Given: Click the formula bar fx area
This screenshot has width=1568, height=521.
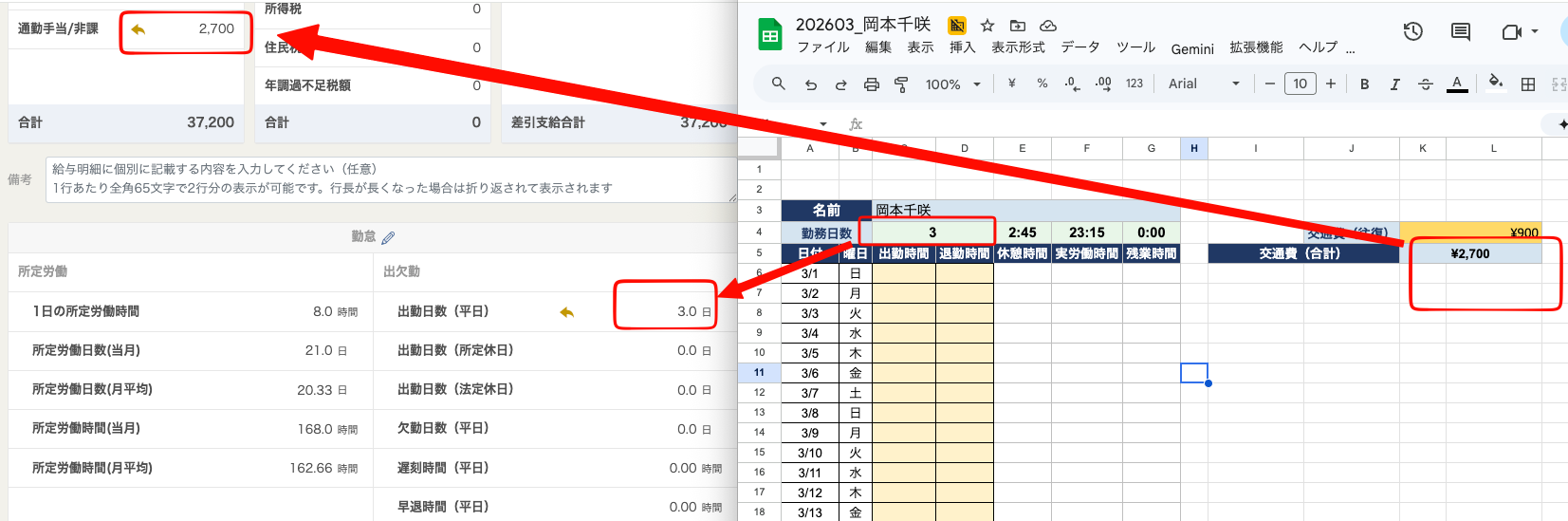Looking at the screenshot, I should tap(857, 124).
